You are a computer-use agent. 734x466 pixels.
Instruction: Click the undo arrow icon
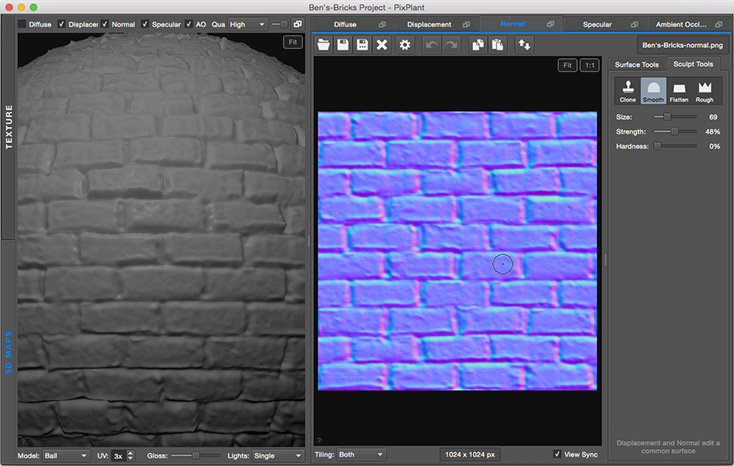tap(433, 45)
